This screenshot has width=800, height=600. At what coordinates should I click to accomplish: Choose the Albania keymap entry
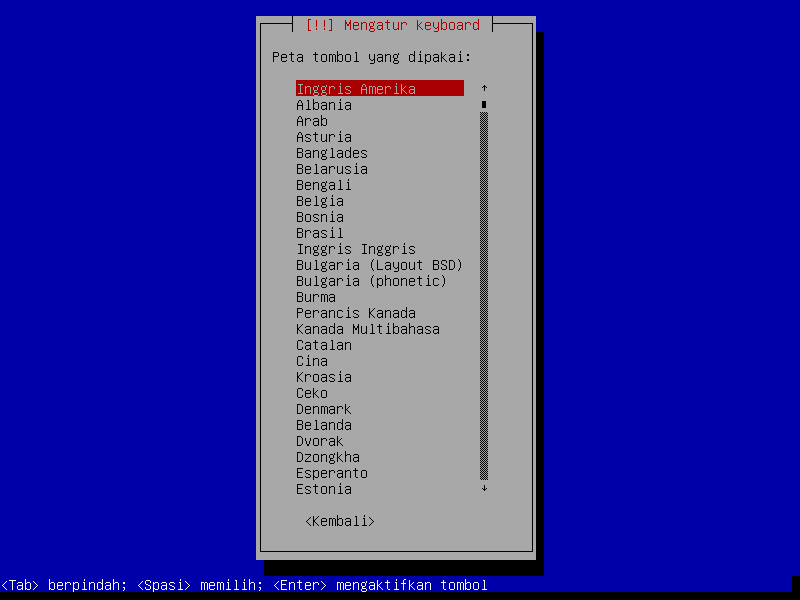click(x=324, y=105)
